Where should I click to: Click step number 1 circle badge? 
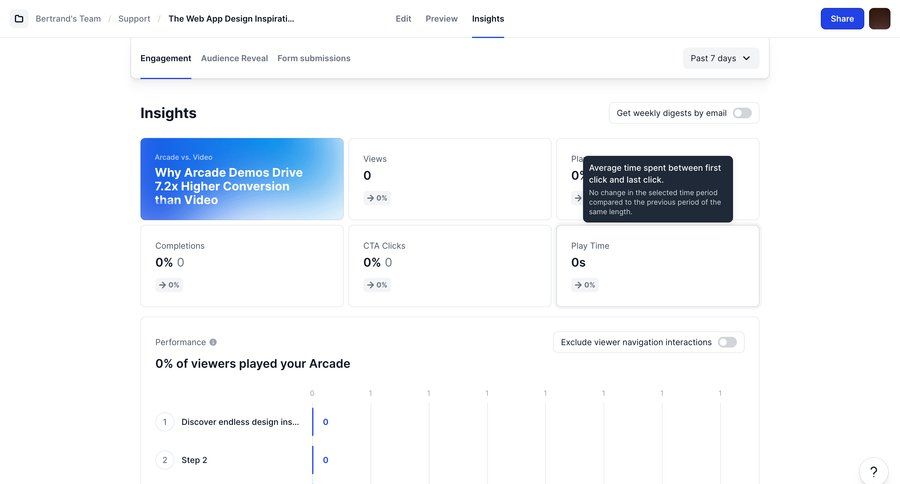(x=165, y=422)
